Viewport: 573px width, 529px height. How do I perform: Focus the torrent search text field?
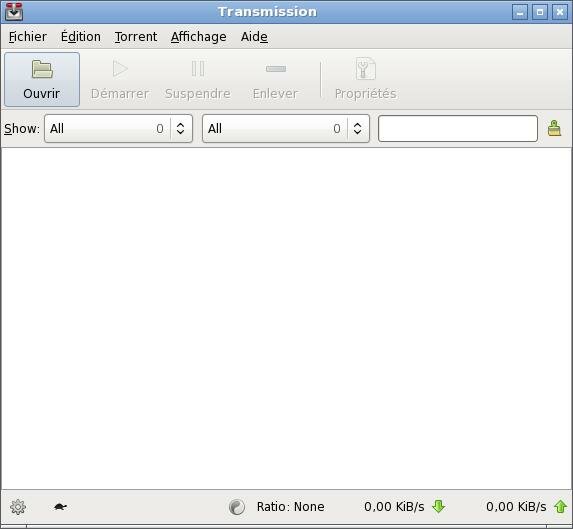coord(458,128)
